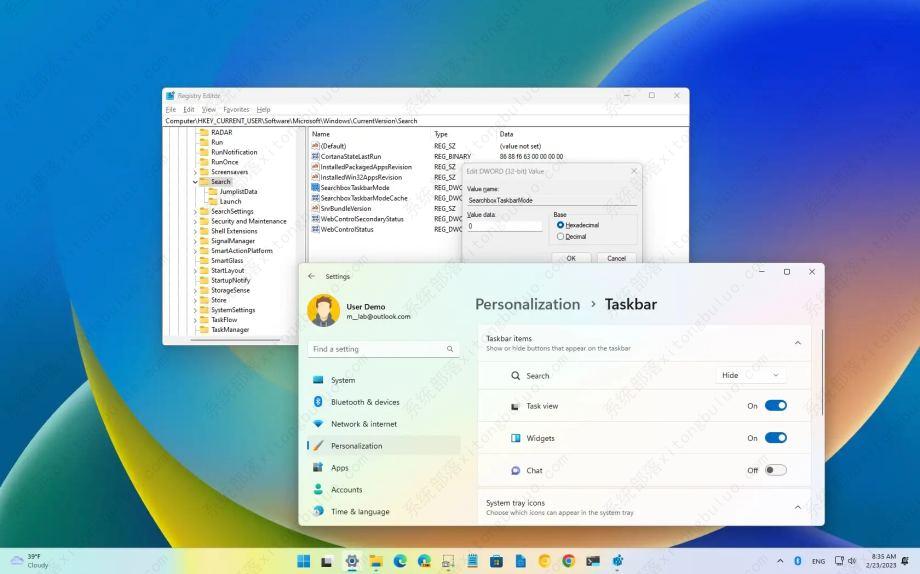
Task: Click the Settings back arrow
Action: pos(311,276)
